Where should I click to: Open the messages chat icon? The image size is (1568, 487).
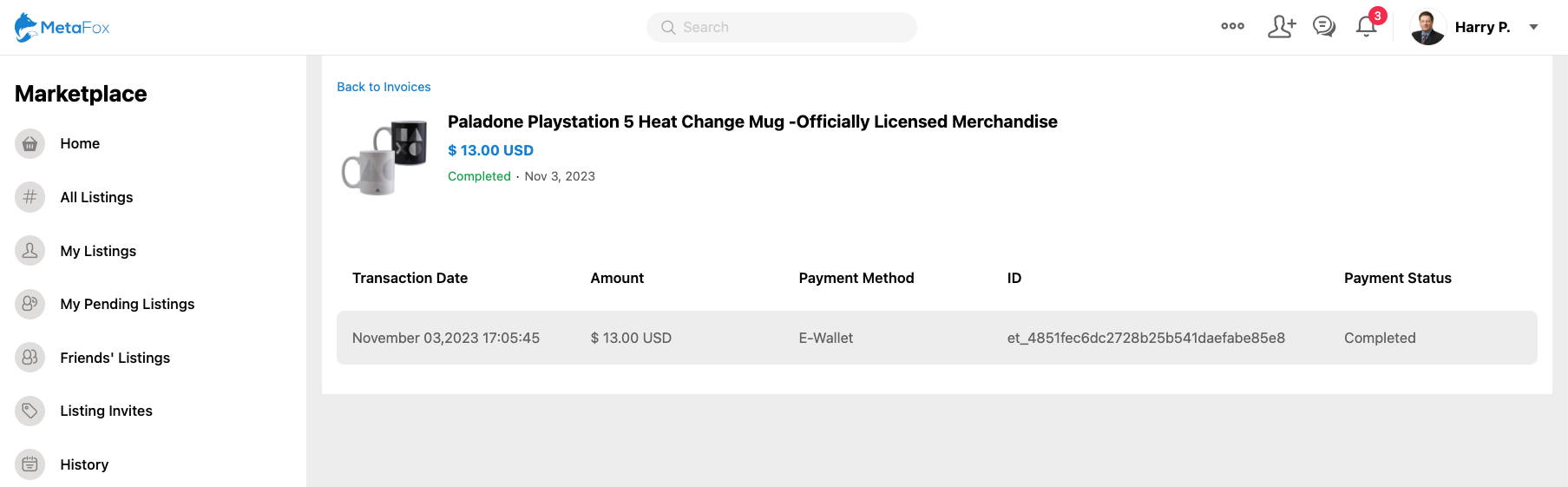click(1323, 27)
